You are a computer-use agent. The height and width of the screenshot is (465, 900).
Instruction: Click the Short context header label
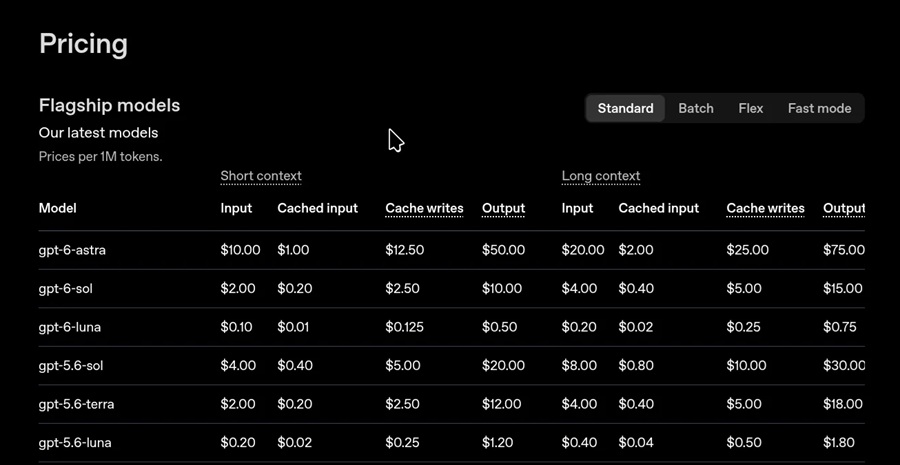click(261, 176)
